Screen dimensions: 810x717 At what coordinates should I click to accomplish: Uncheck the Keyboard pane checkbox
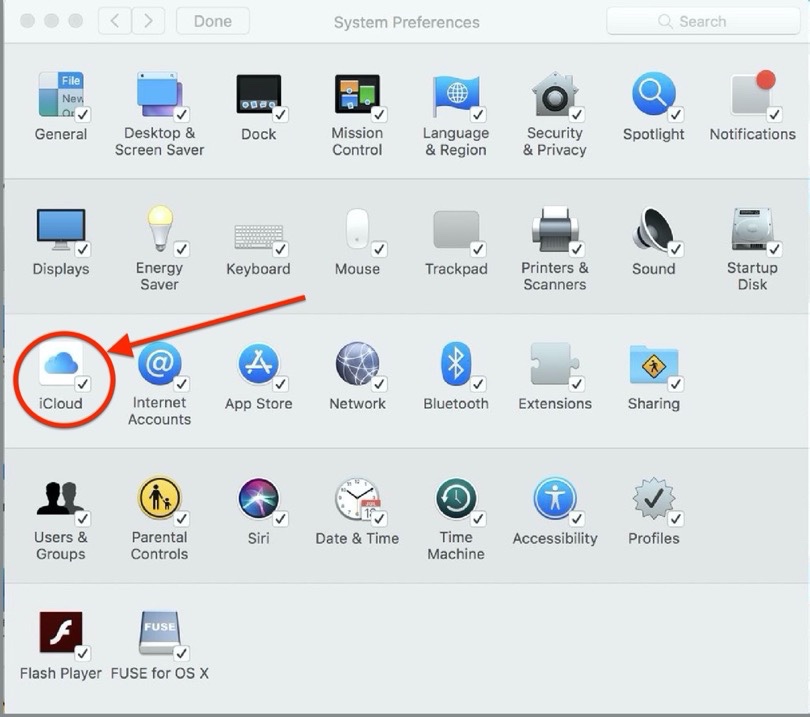tap(281, 249)
